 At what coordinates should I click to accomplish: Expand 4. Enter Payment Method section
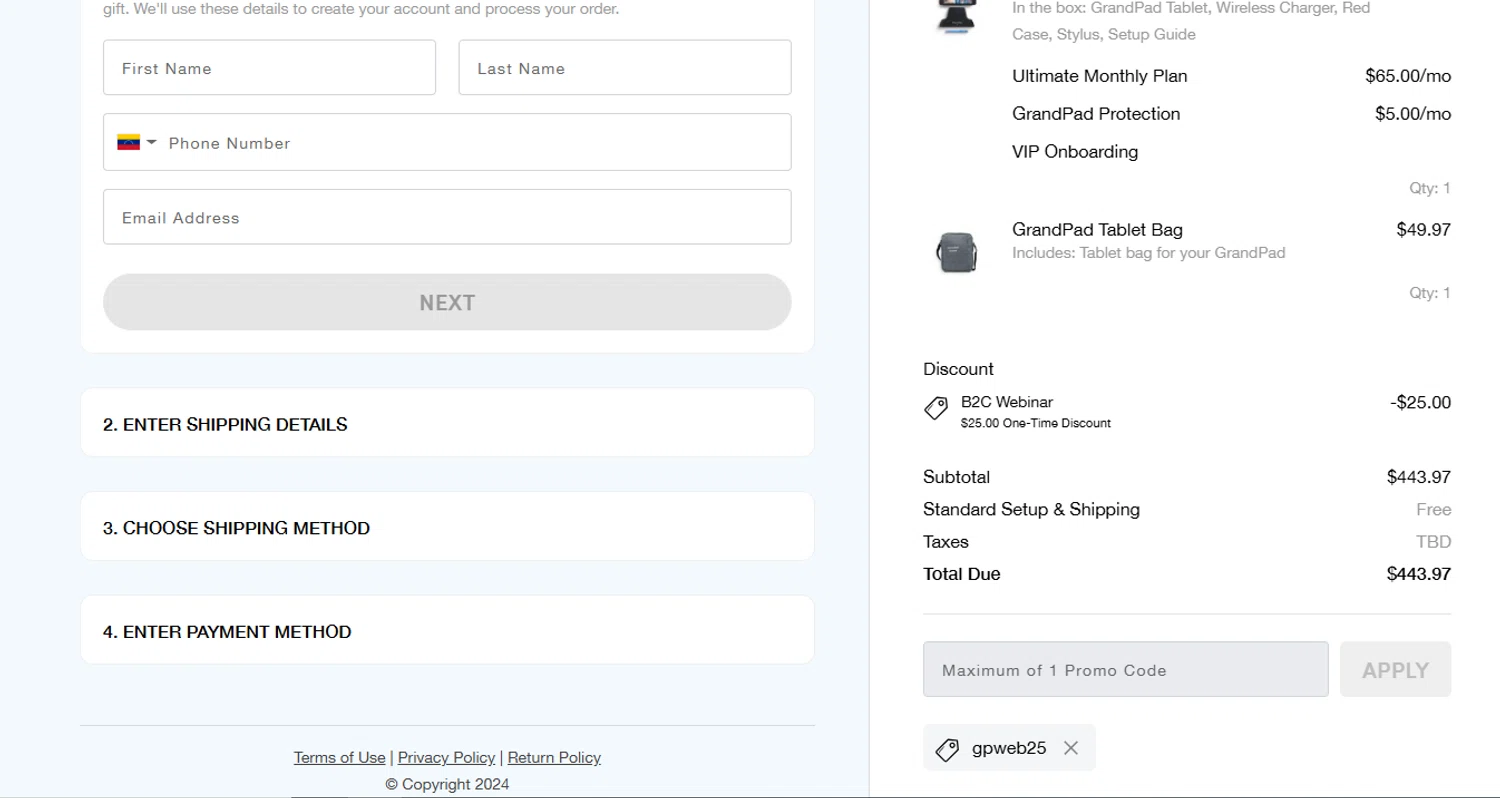[x=447, y=631]
